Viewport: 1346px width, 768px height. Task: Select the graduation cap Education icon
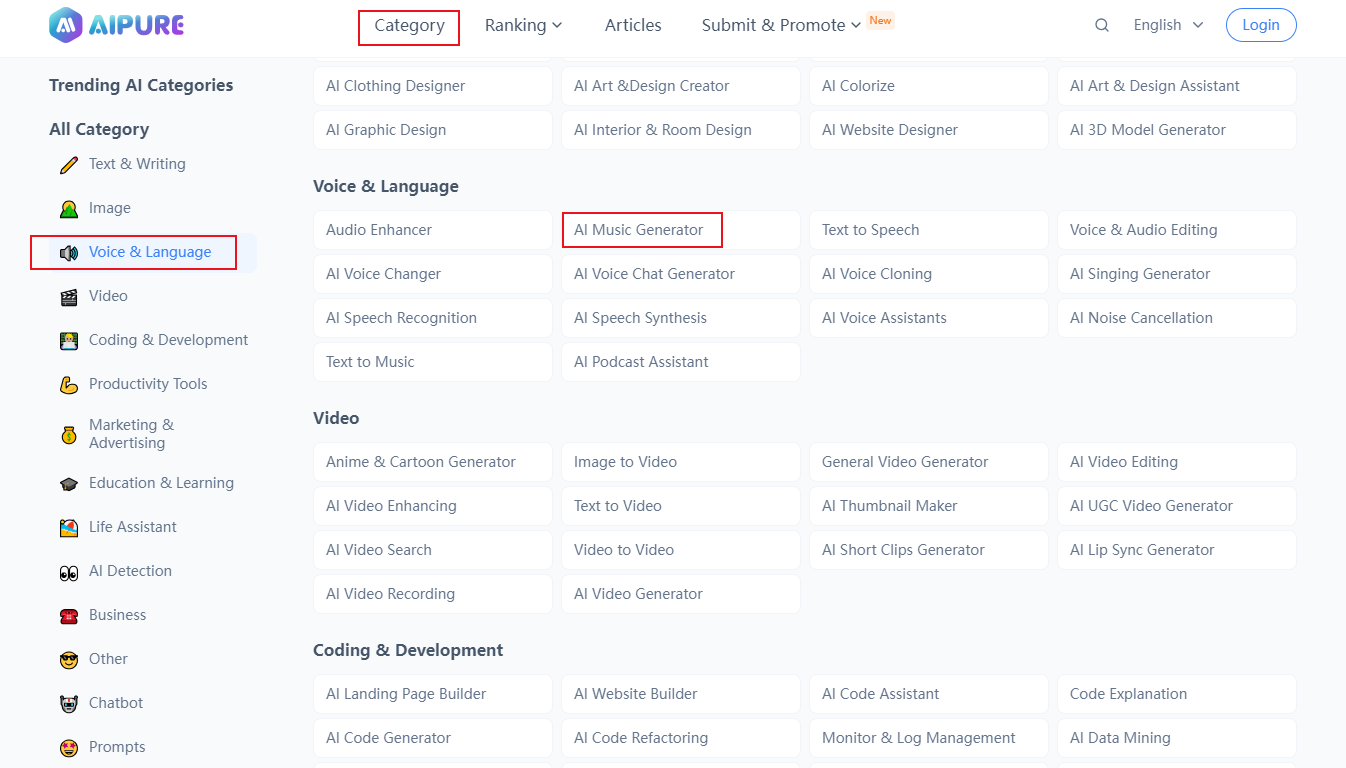(x=69, y=483)
